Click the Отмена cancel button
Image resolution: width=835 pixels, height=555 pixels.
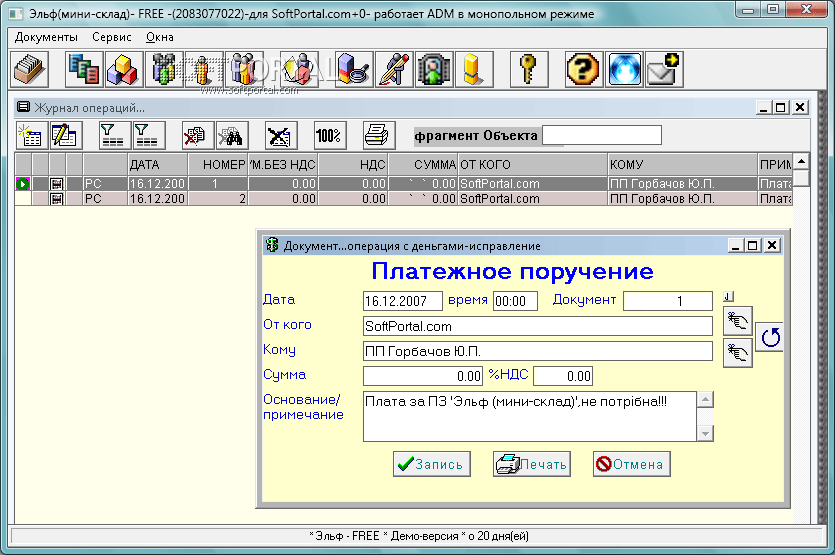click(632, 464)
